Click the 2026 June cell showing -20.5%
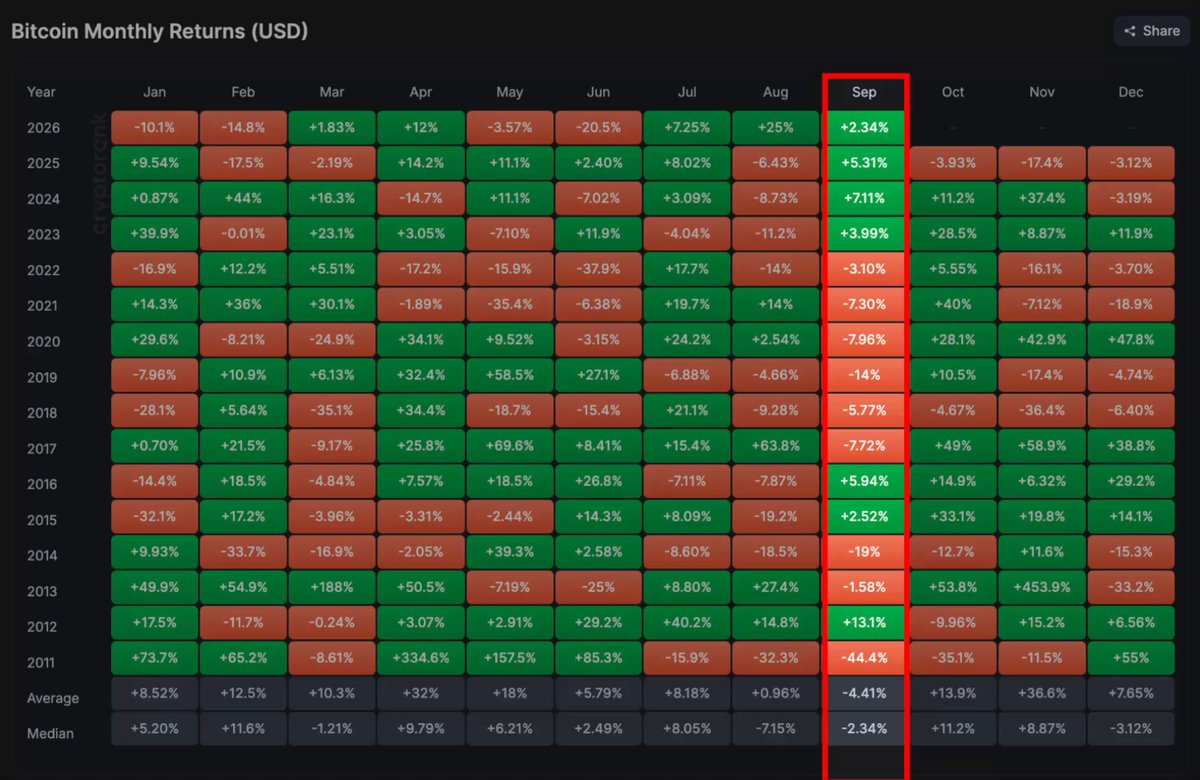 click(x=598, y=127)
